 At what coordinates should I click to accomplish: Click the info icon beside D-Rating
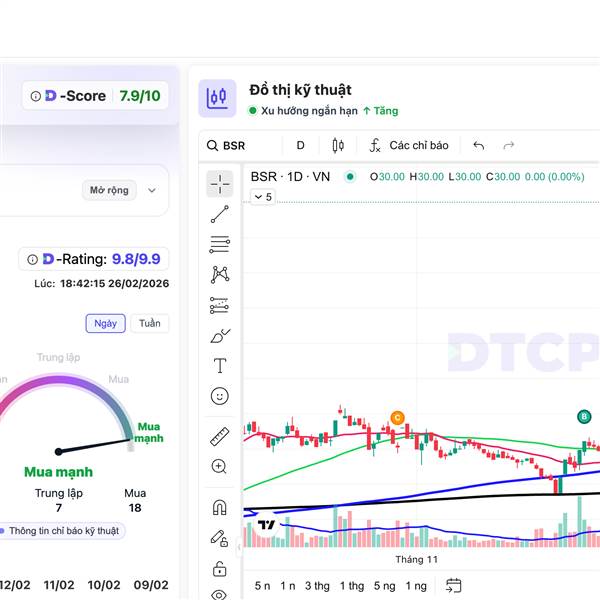tap(33, 260)
